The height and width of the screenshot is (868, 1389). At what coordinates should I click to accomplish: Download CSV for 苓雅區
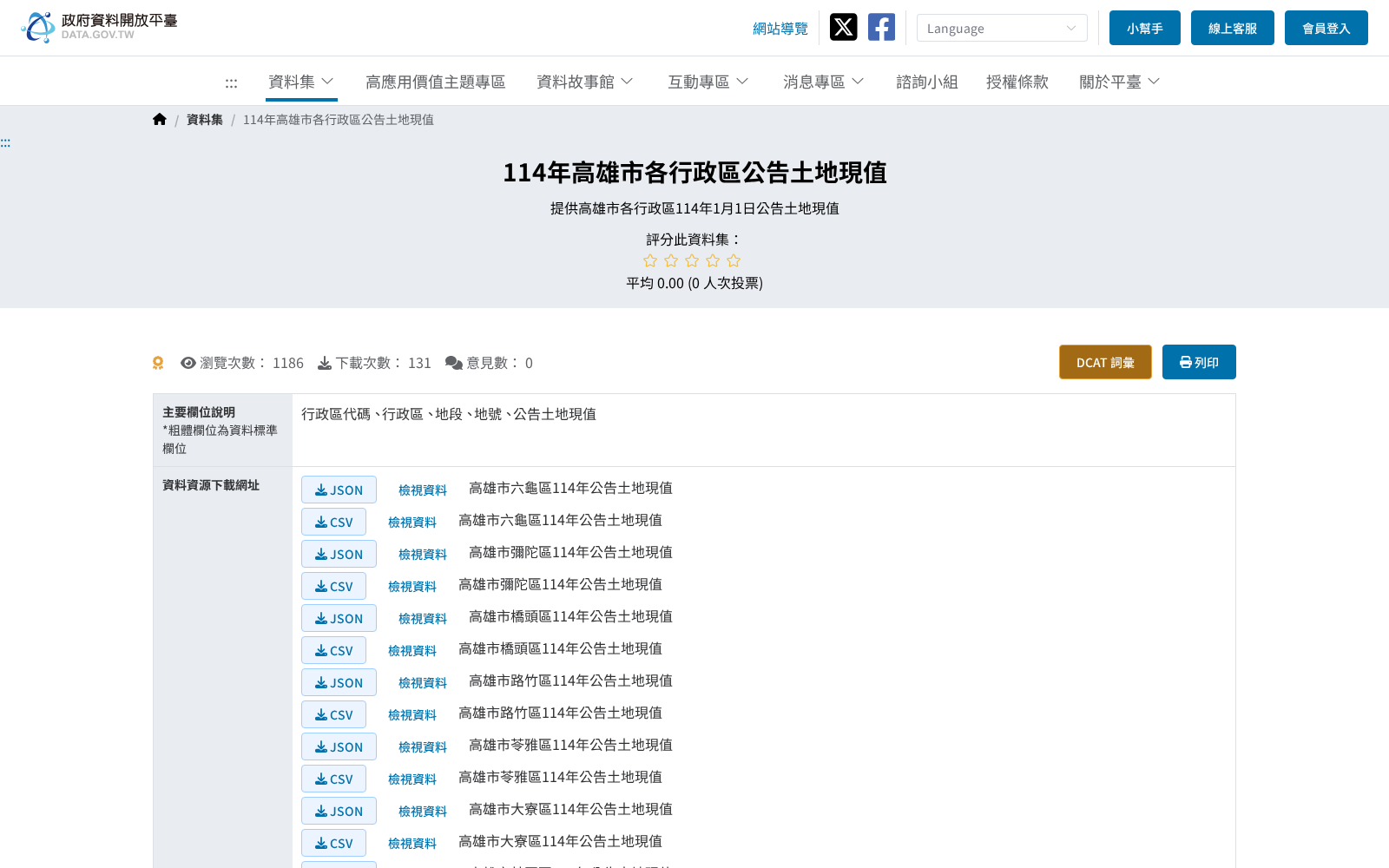tap(333, 779)
